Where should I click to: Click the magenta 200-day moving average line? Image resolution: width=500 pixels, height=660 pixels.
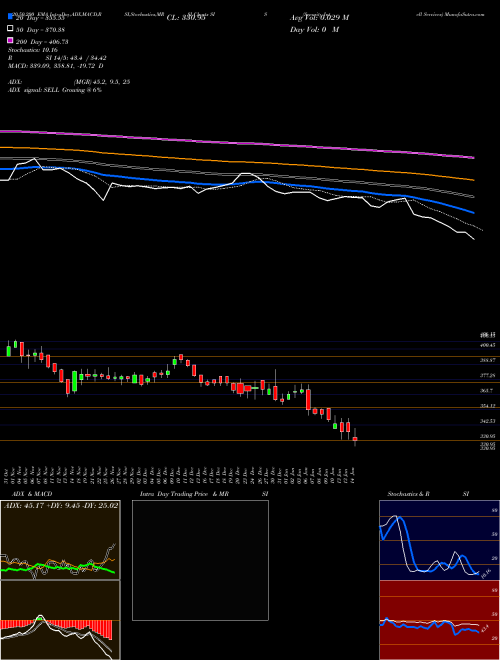[x=236, y=142]
